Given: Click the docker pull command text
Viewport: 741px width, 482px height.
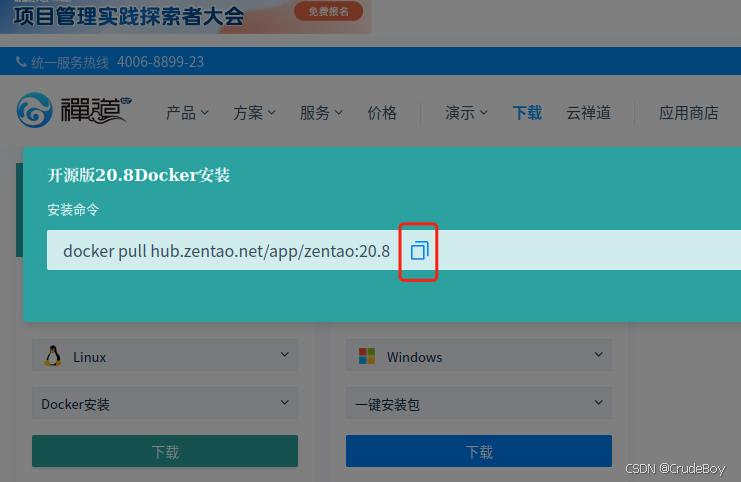Looking at the screenshot, I should [226, 251].
